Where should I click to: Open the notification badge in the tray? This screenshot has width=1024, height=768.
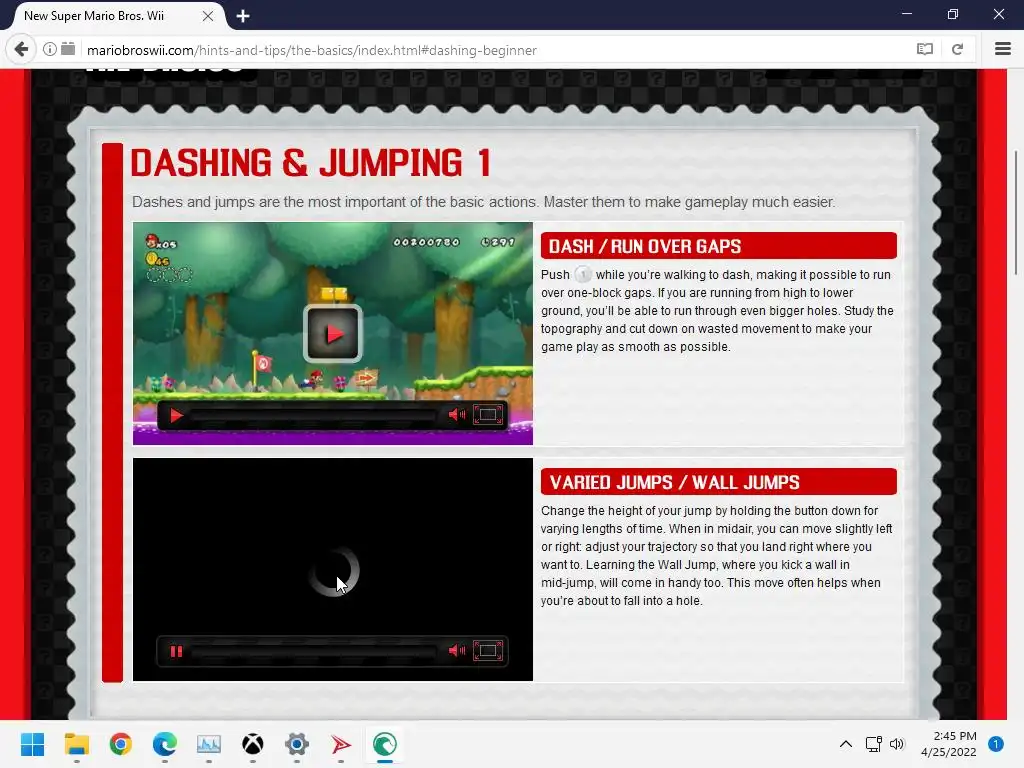pos(995,744)
